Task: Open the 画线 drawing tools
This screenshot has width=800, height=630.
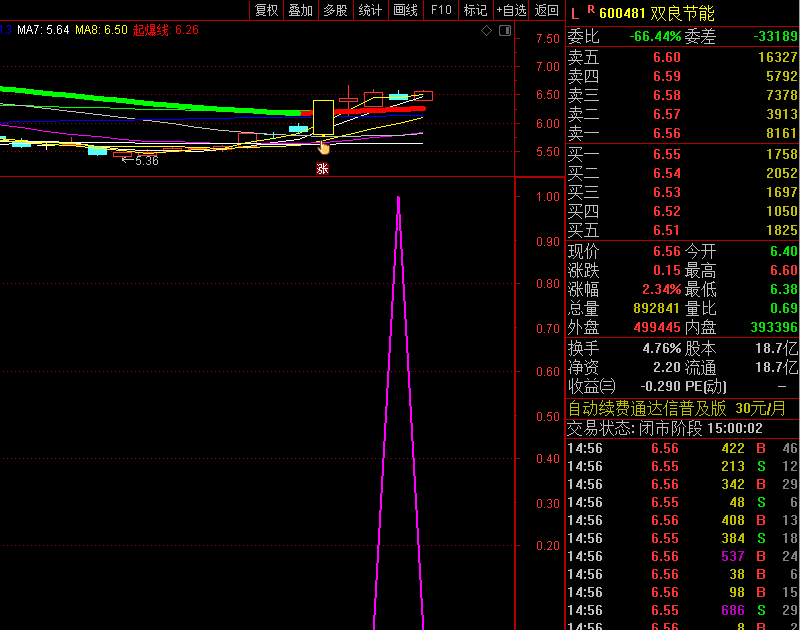Action: pos(405,10)
